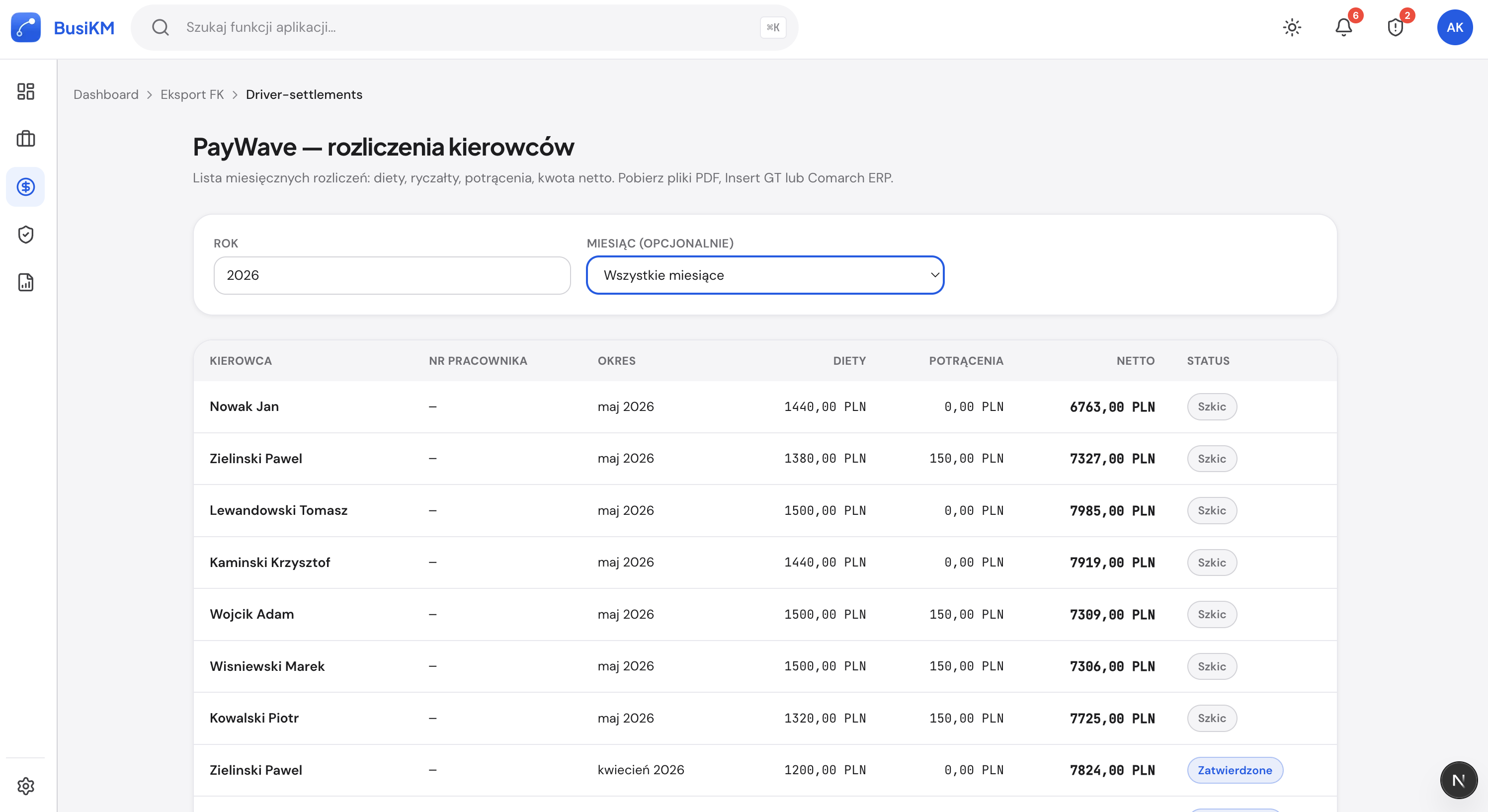Screen dimensions: 1488x812
Task: Open the report file icon in sidebar
Action: click(x=25, y=282)
